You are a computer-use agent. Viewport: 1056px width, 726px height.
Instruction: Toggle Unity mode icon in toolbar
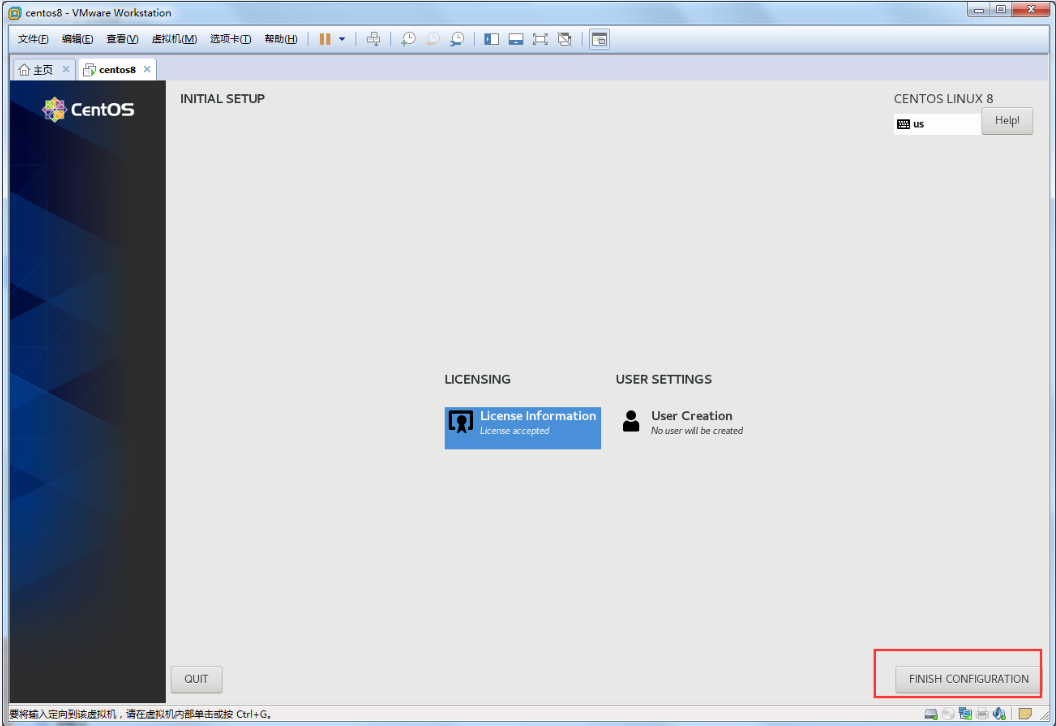click(x=565, y=39)
